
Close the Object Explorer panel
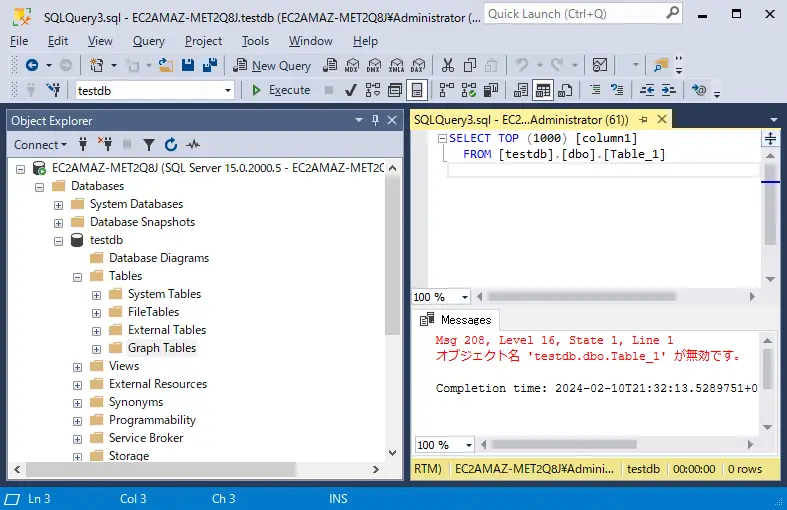(392, 120)
